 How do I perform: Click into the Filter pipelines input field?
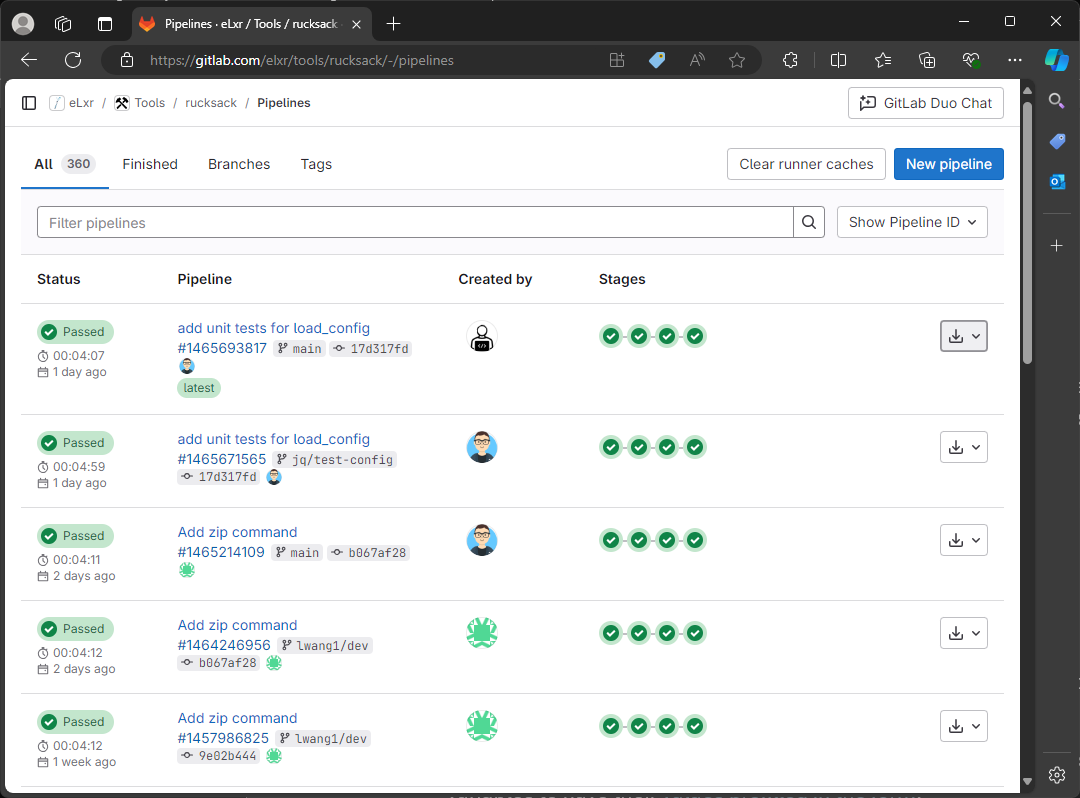(415, 222)
